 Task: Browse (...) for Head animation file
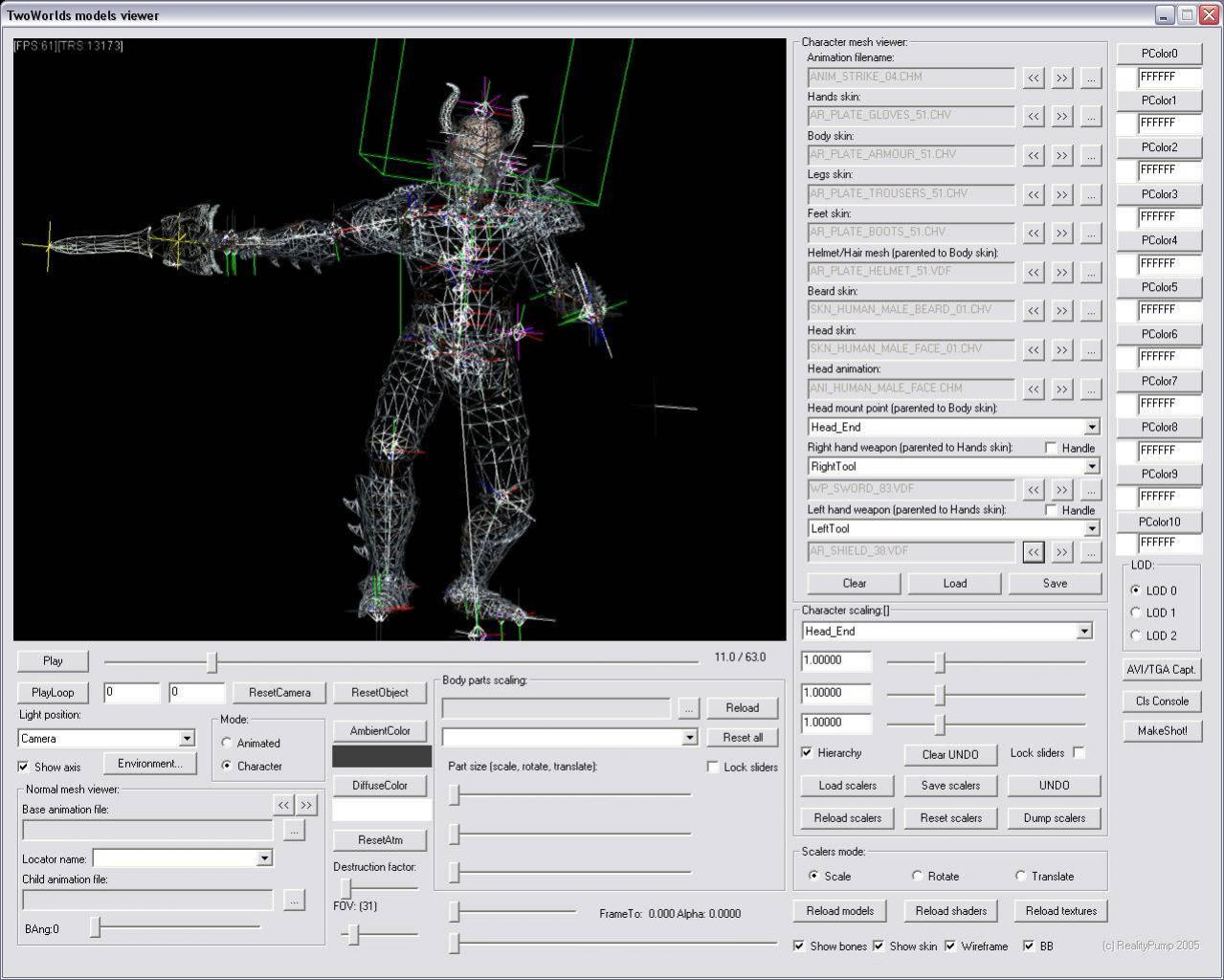(1090, 389)
